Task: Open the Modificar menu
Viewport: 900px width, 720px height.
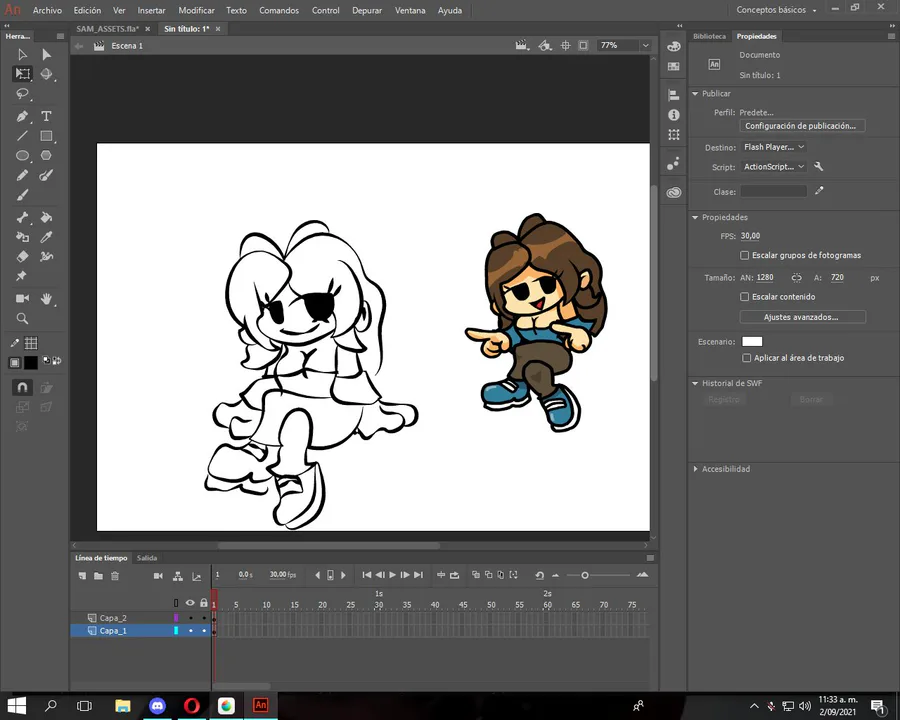Action: [x=196, y=10]
